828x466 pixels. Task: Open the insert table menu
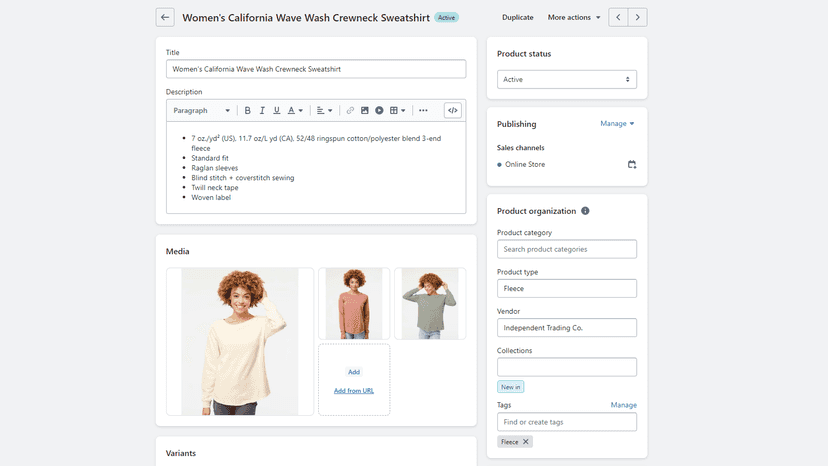(398, 110)
